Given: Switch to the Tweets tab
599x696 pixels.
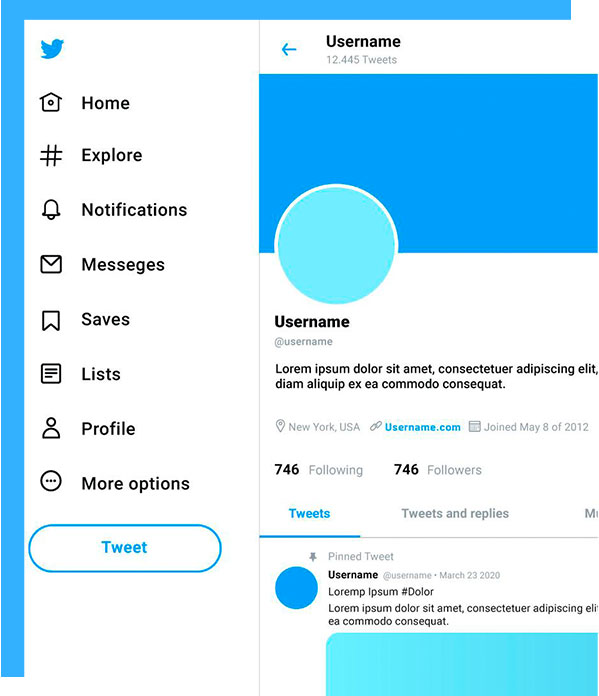Looking at the screenshot, I should pyautogui.click(x=309, y=514).
